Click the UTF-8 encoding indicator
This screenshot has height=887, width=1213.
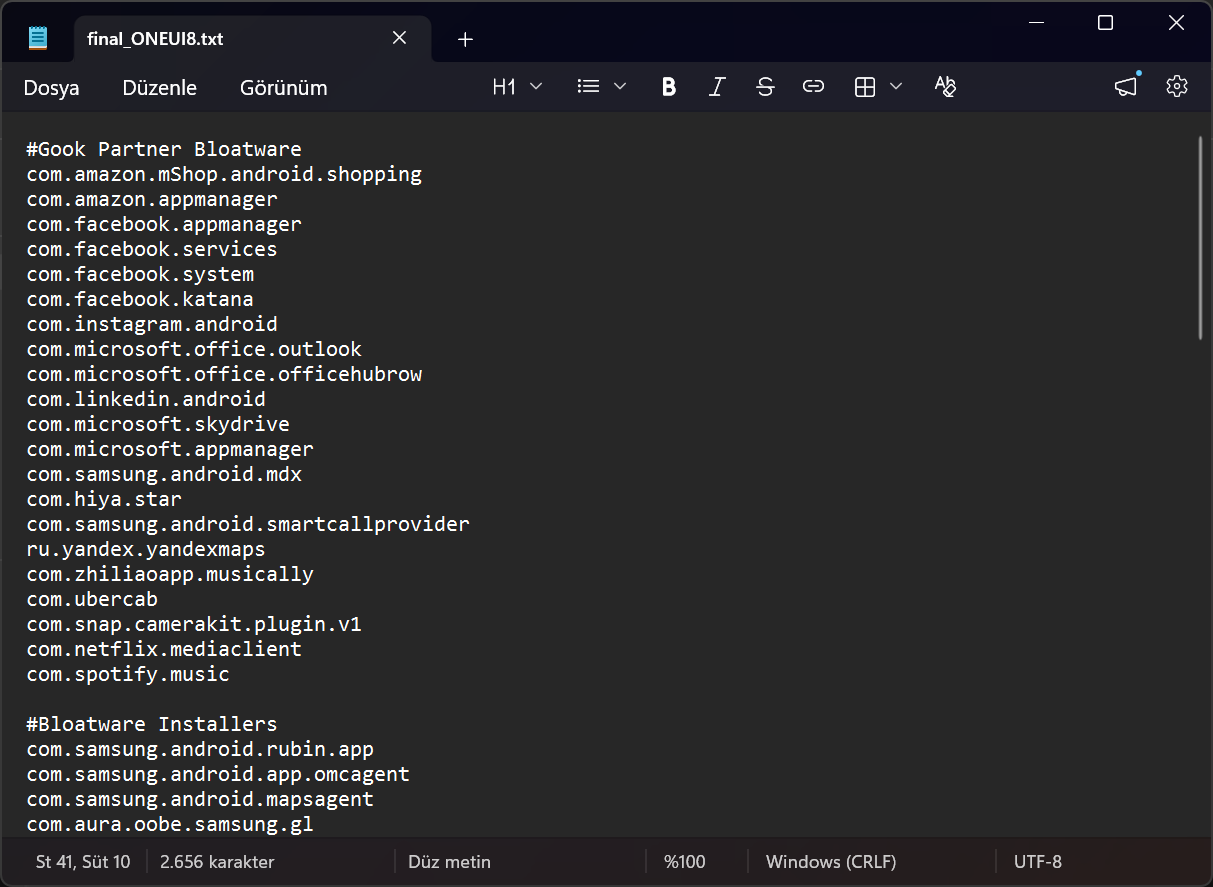coord(1038,862)
